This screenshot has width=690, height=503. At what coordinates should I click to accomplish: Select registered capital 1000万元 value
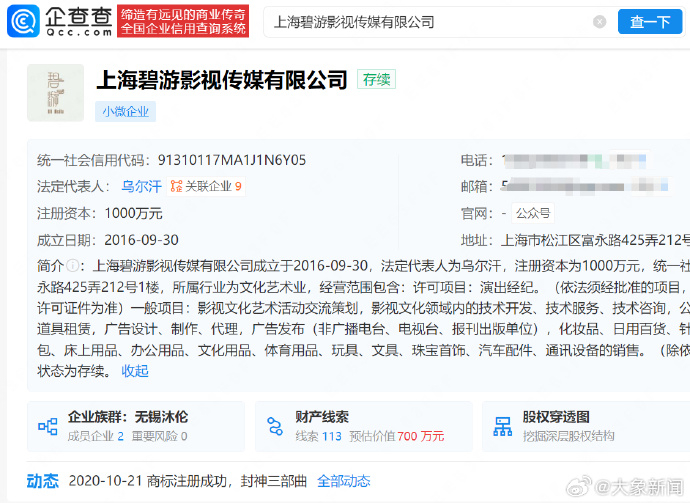point(133,213)
